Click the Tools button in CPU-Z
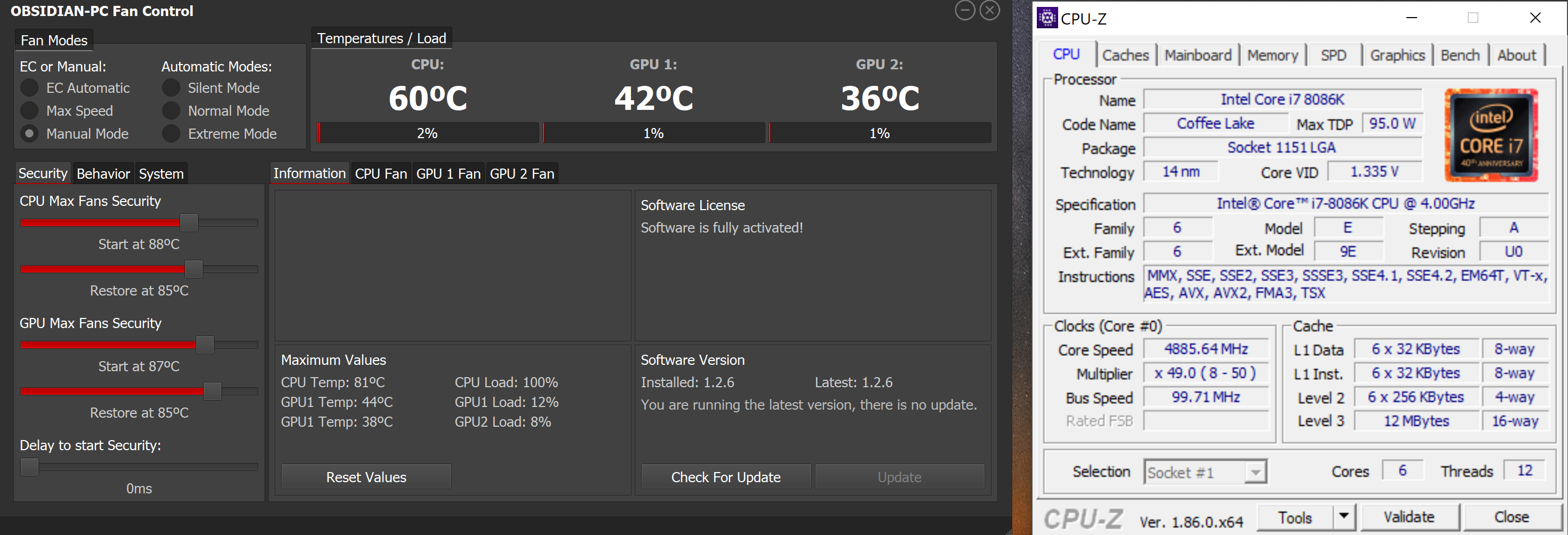Viewport: 1568px width, 535px height. click(x=1295, y=517)
